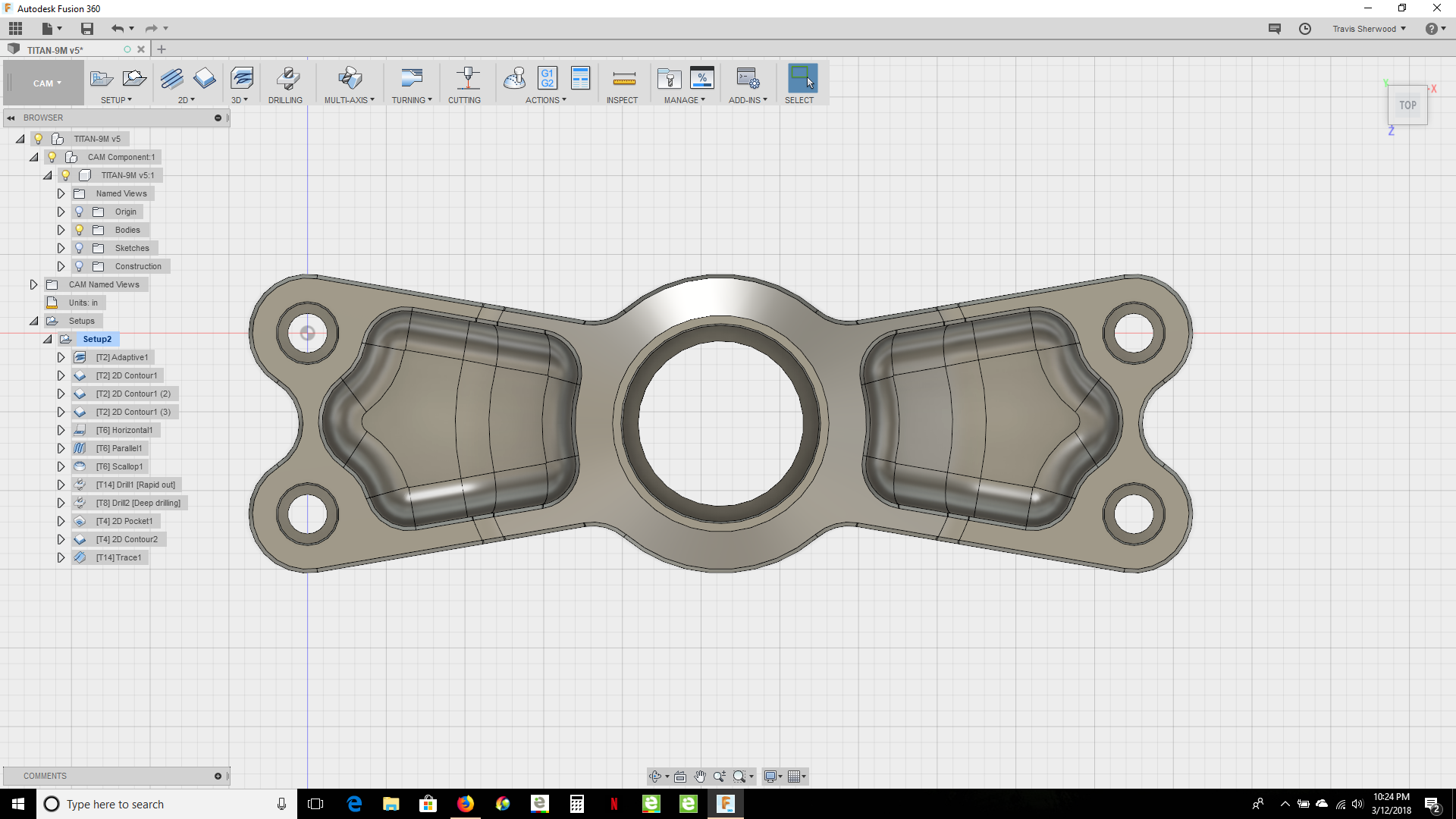This screenshot has height=819, width=1456.
Task: Click the Inspect measure icon
Action: click(623, 78)
